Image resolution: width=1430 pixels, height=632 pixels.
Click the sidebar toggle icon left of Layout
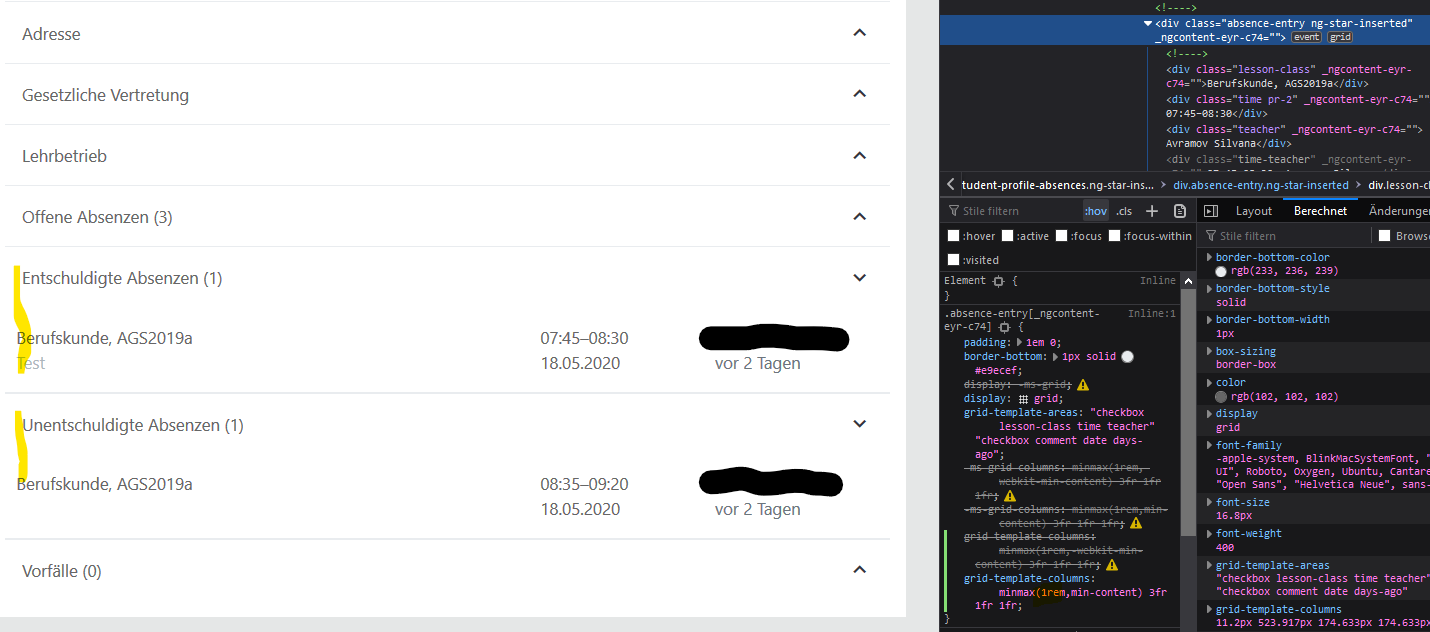pos(1211,210)
